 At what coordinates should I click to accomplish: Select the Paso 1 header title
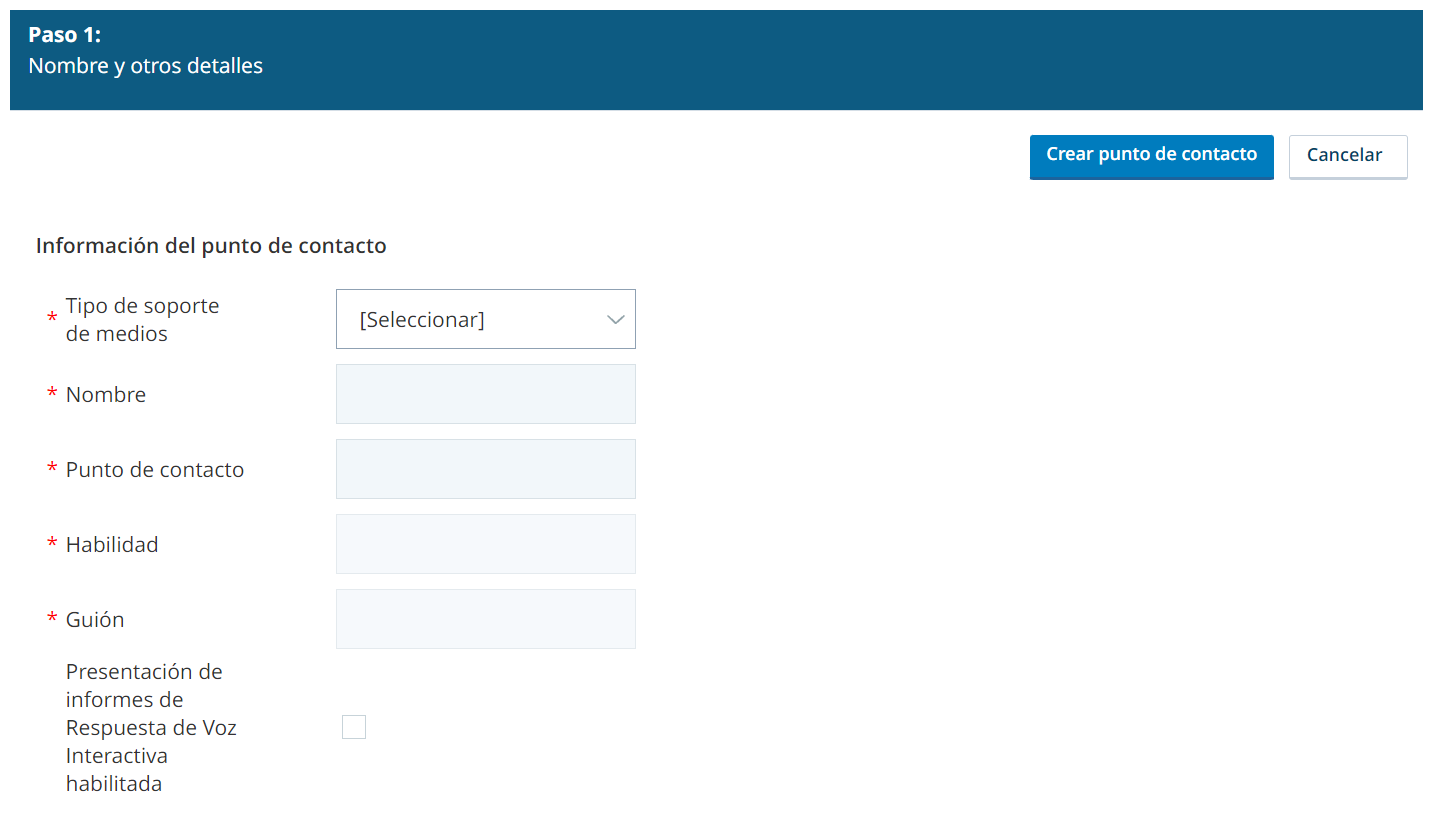click(x=65, y=35)
